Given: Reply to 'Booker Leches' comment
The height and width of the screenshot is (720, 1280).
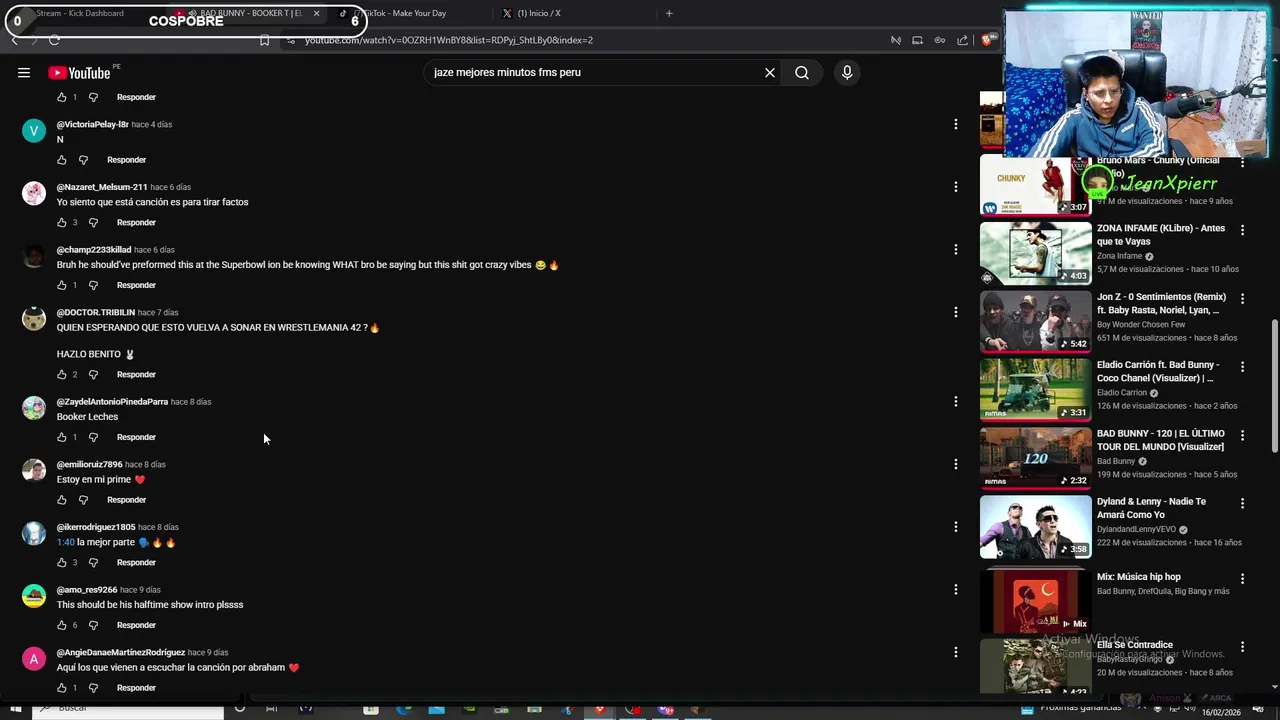Looking at the screenshot, I should click(136, 437).
